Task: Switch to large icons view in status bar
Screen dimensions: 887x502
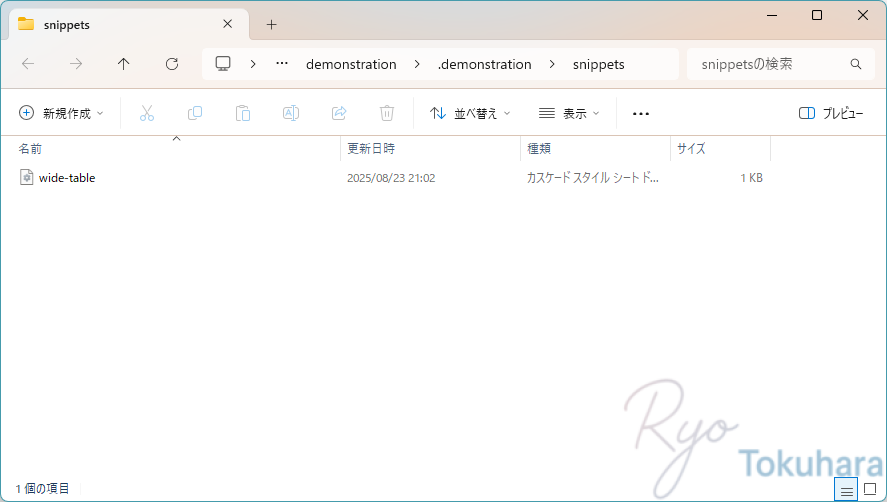Action: [870, 489]
